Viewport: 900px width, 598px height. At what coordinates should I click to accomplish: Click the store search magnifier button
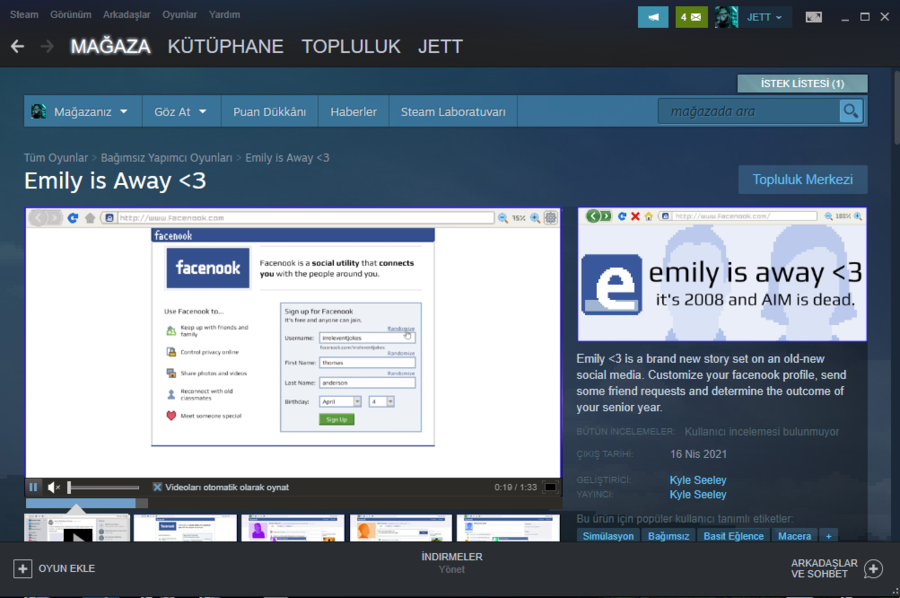pos(851,111)
